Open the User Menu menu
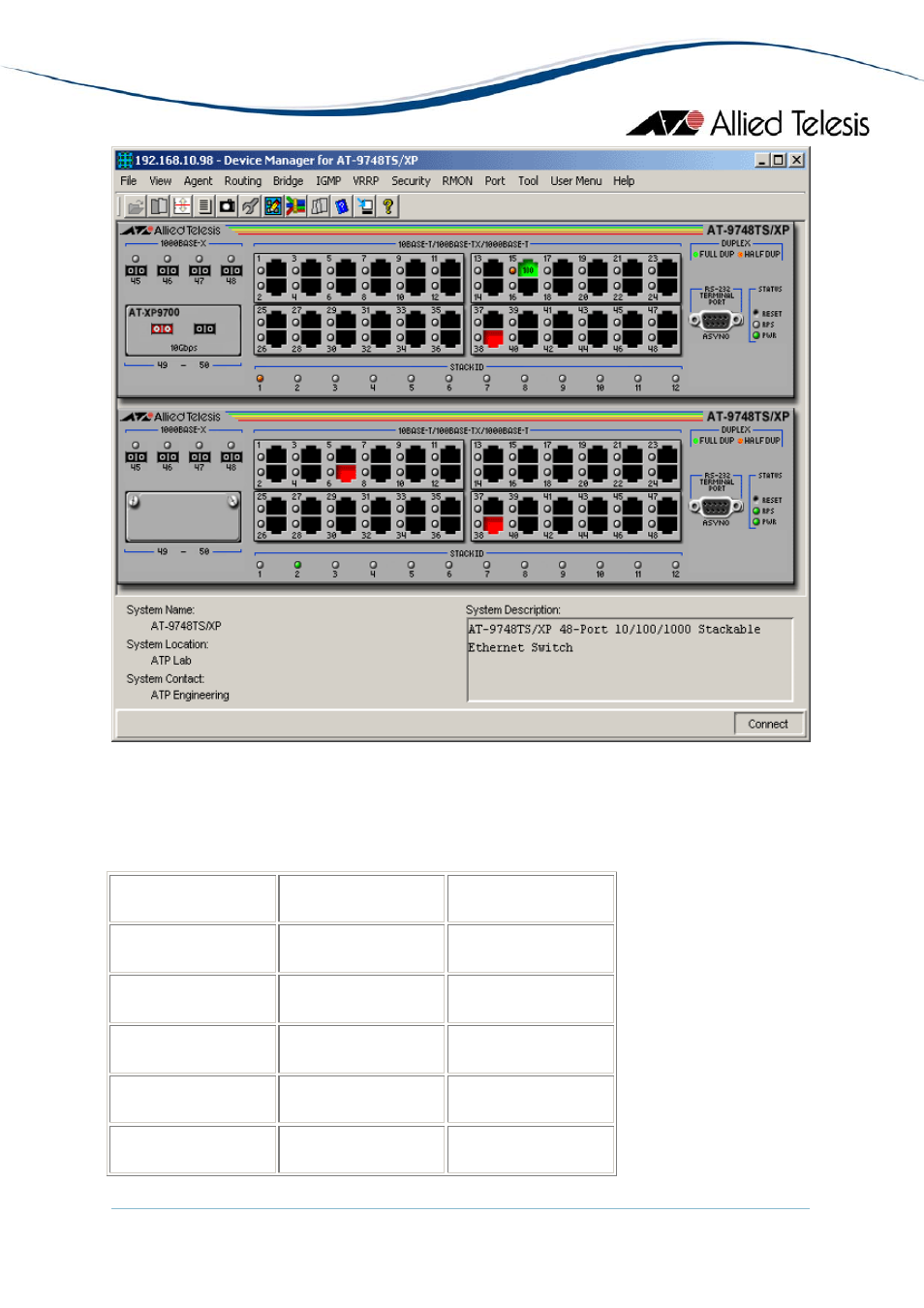 coord(576,181)
